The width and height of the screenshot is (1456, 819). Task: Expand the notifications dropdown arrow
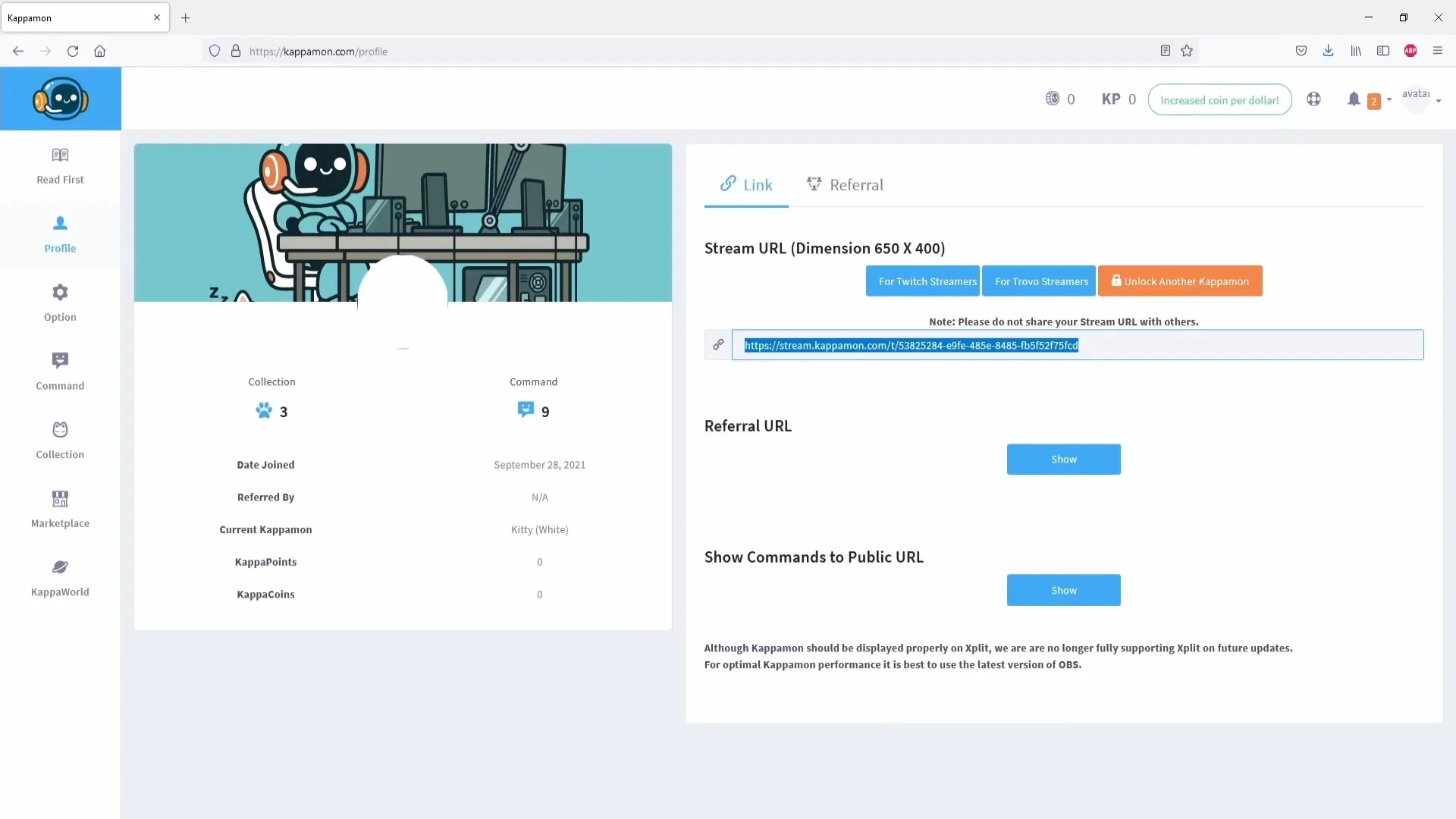[1389, 99]
